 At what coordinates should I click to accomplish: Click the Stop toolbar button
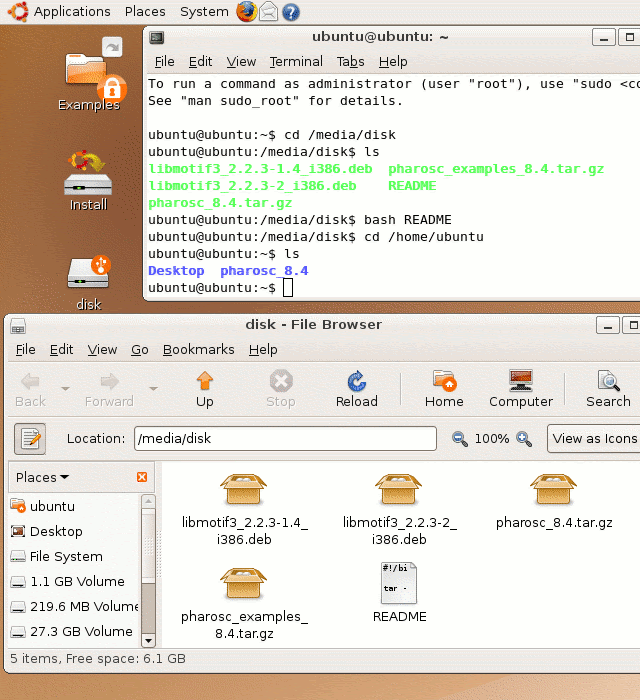point(281,390)
